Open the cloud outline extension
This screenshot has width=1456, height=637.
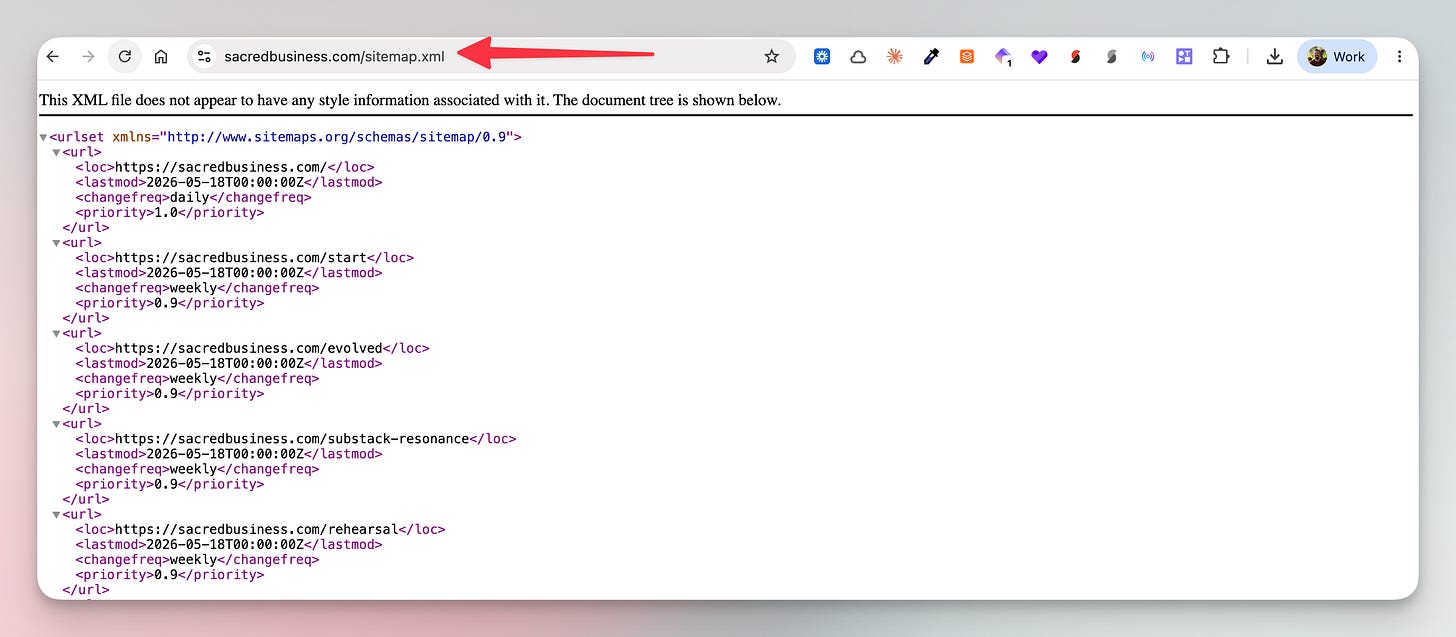858,57
